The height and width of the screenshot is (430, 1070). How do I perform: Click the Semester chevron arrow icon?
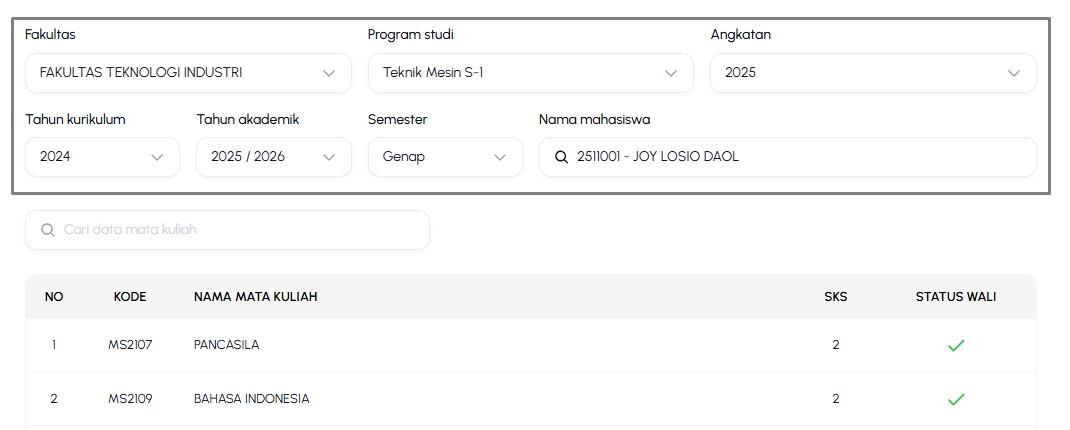pyautogui.click(x=500, y=157)
